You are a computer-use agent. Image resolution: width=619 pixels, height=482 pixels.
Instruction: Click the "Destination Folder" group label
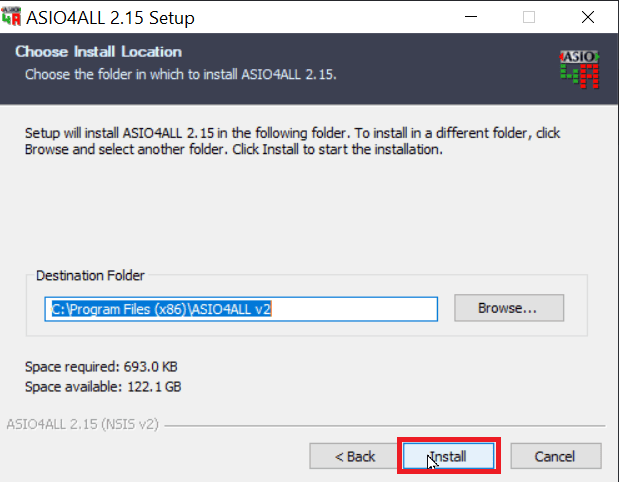coord(90,275)
